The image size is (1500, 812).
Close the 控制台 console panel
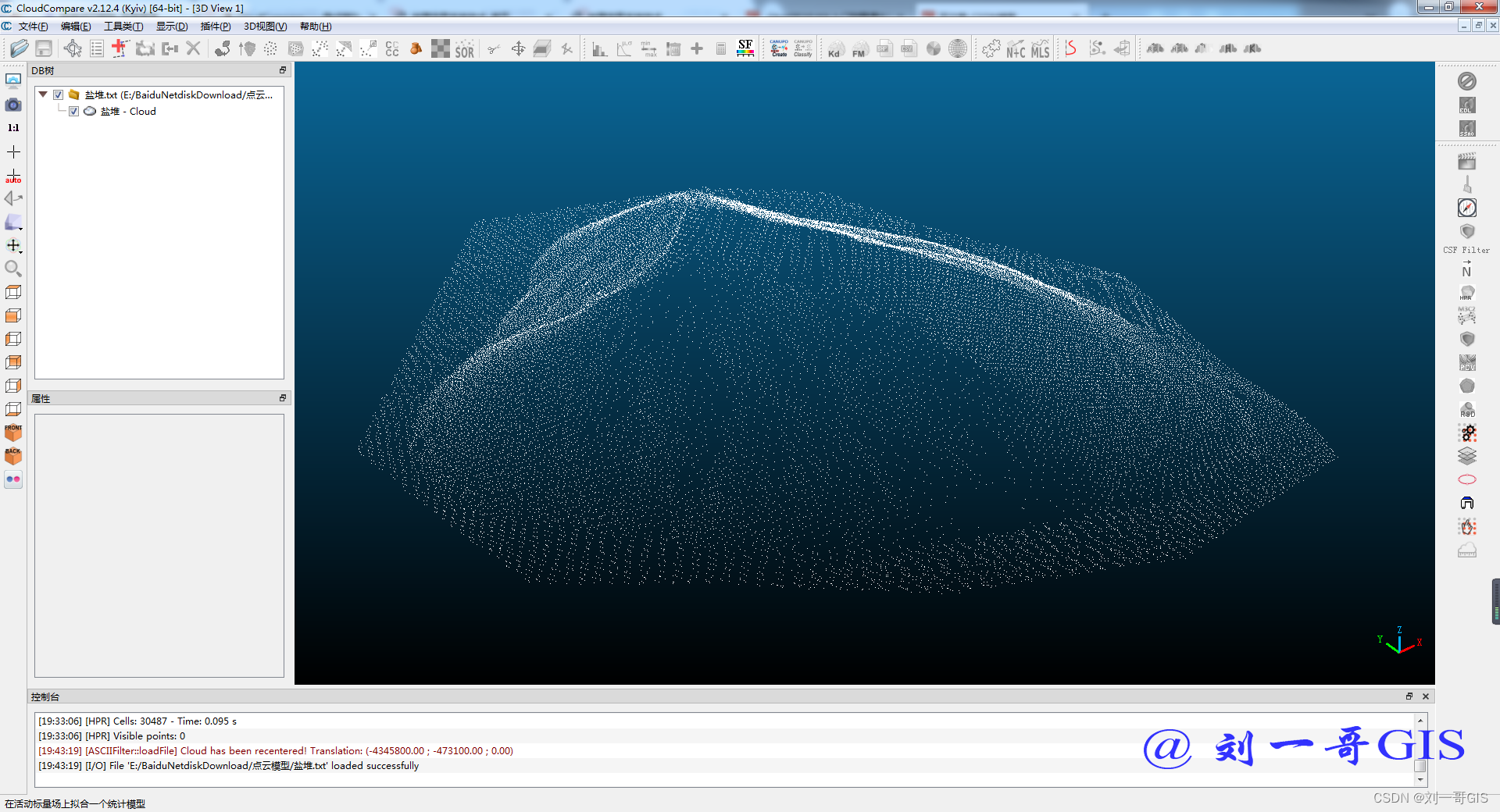[x=1426, y=696]
